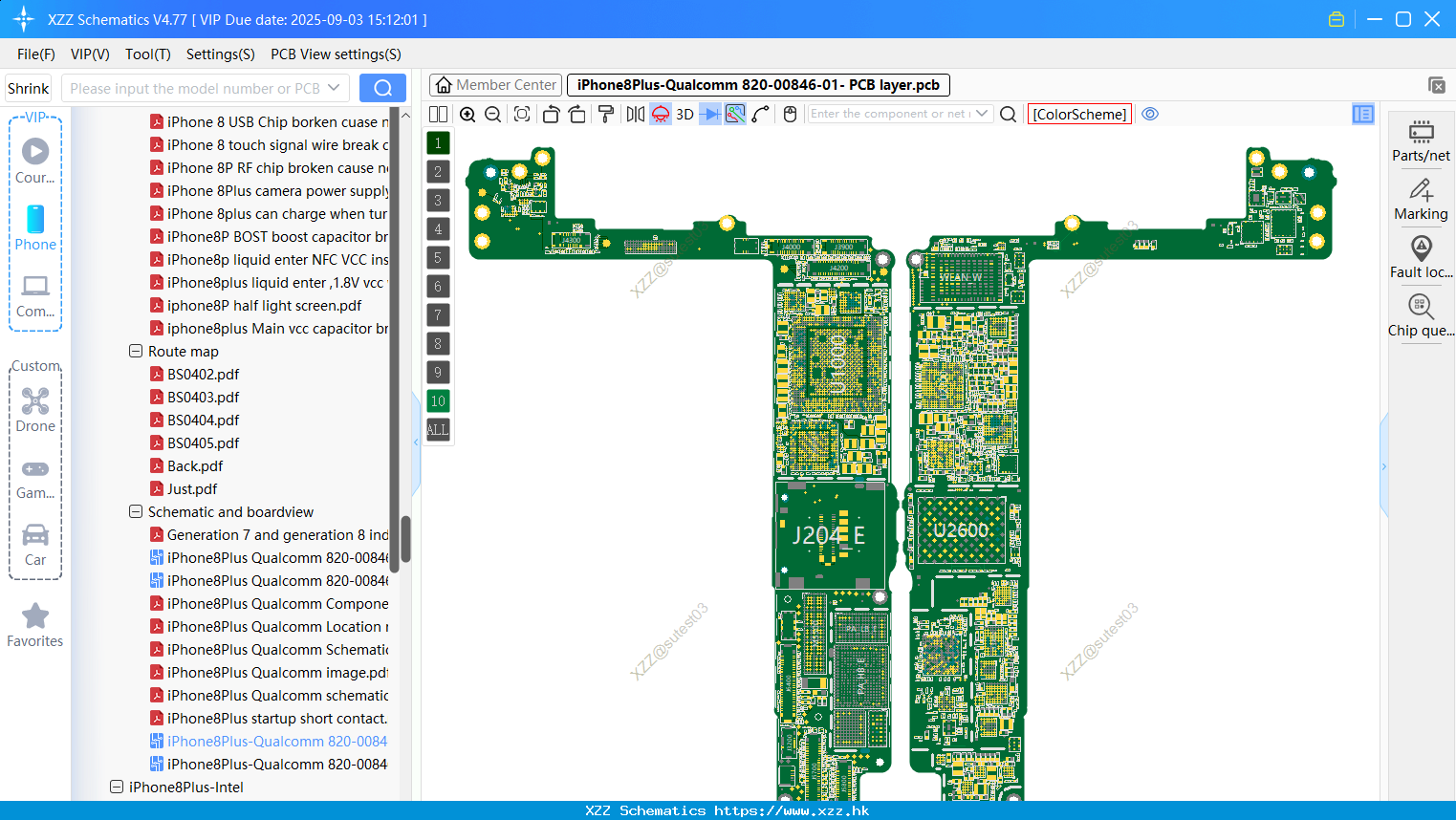Open the Drone category

pyautogui.click(x=35, y=410)
